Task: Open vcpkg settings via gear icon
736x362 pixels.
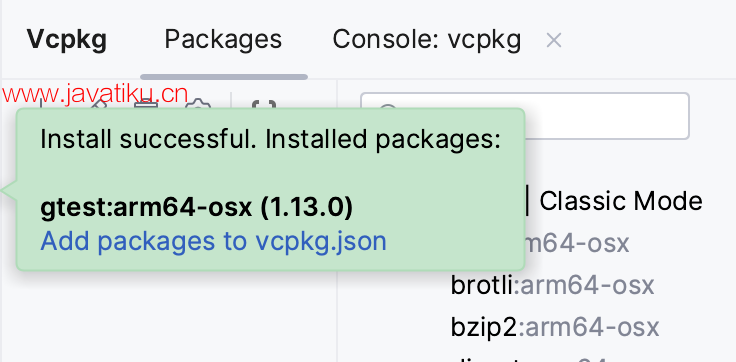Action: pyautogui.click(x=197, y=103)
